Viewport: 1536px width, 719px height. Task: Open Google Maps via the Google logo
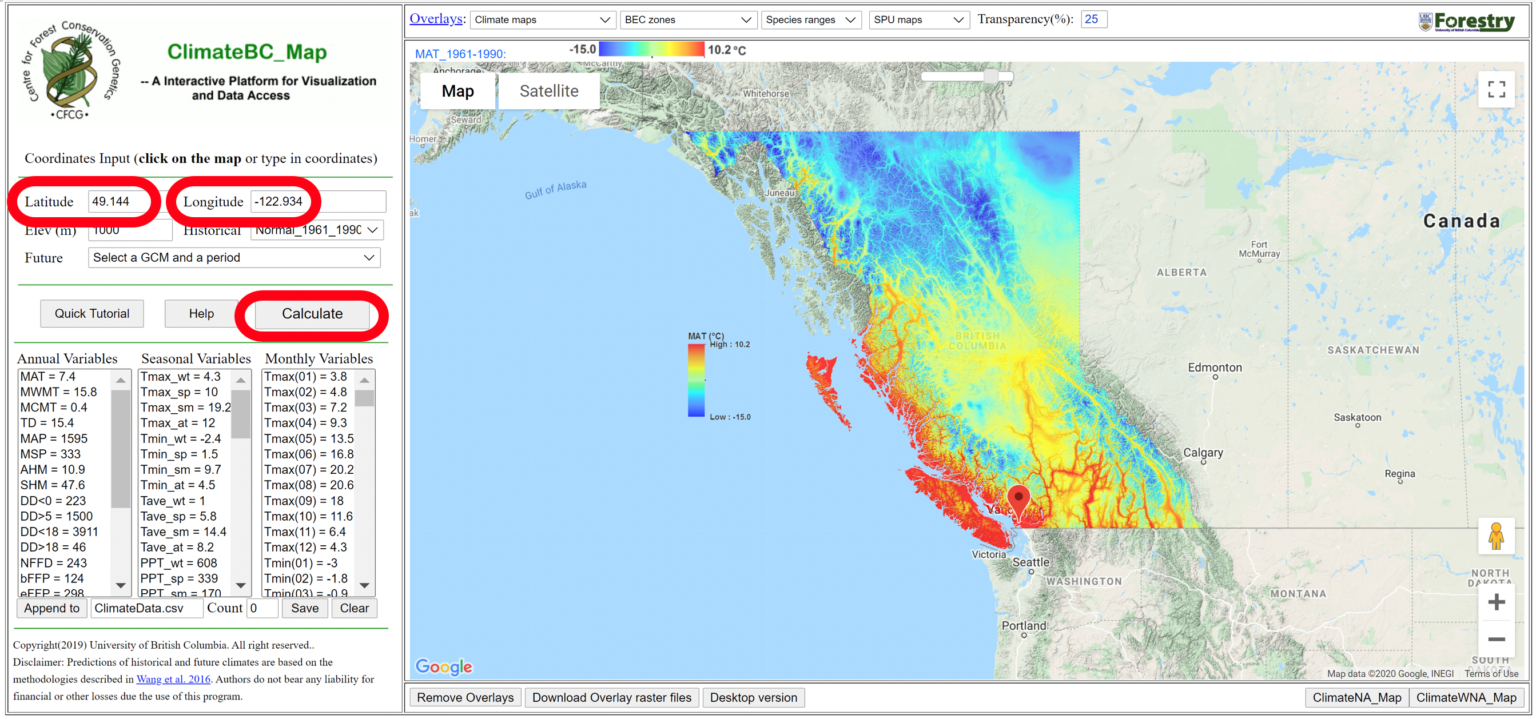click(x=443, y=666)
